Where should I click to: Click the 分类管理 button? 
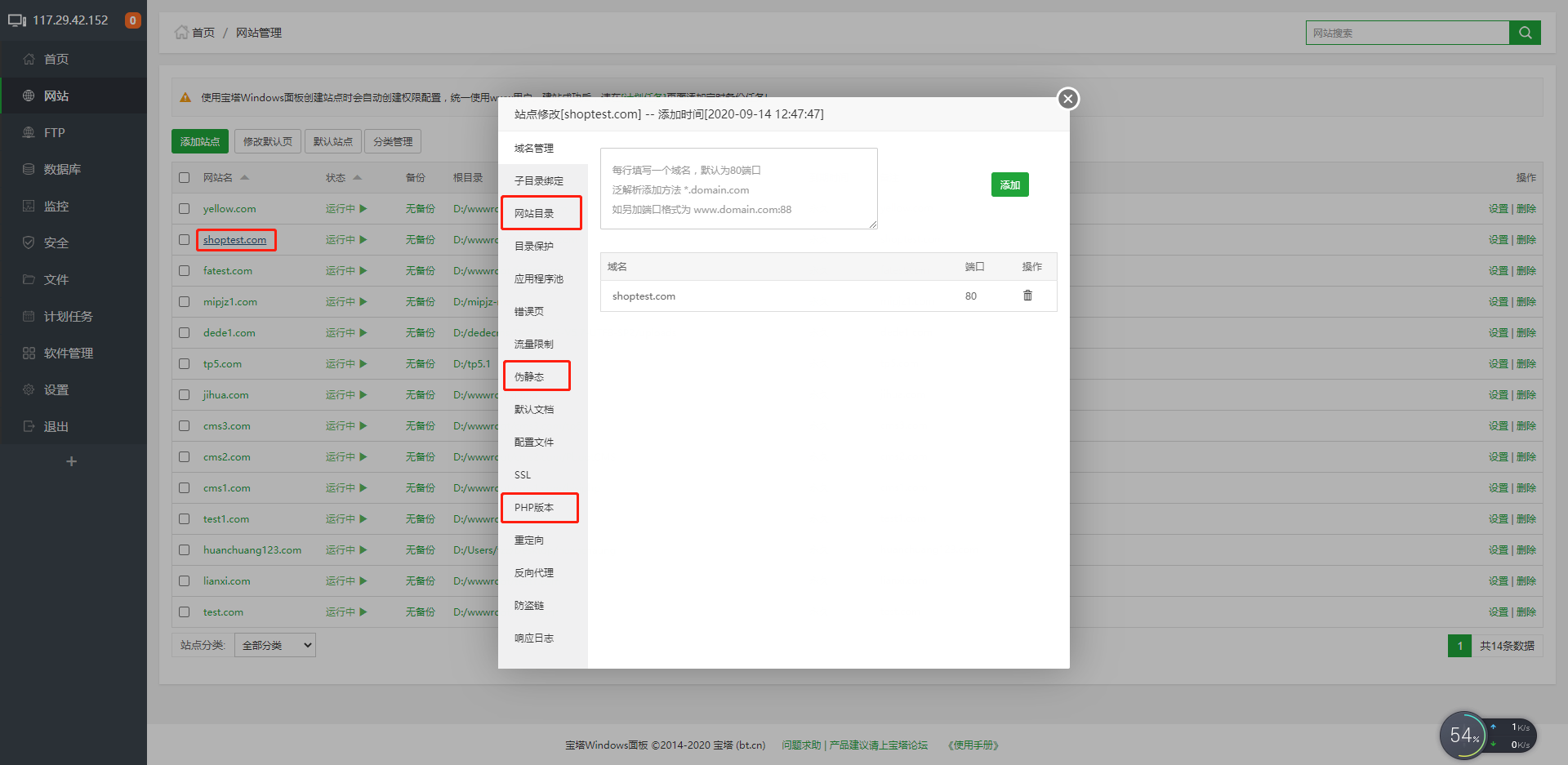pos(393,141)
